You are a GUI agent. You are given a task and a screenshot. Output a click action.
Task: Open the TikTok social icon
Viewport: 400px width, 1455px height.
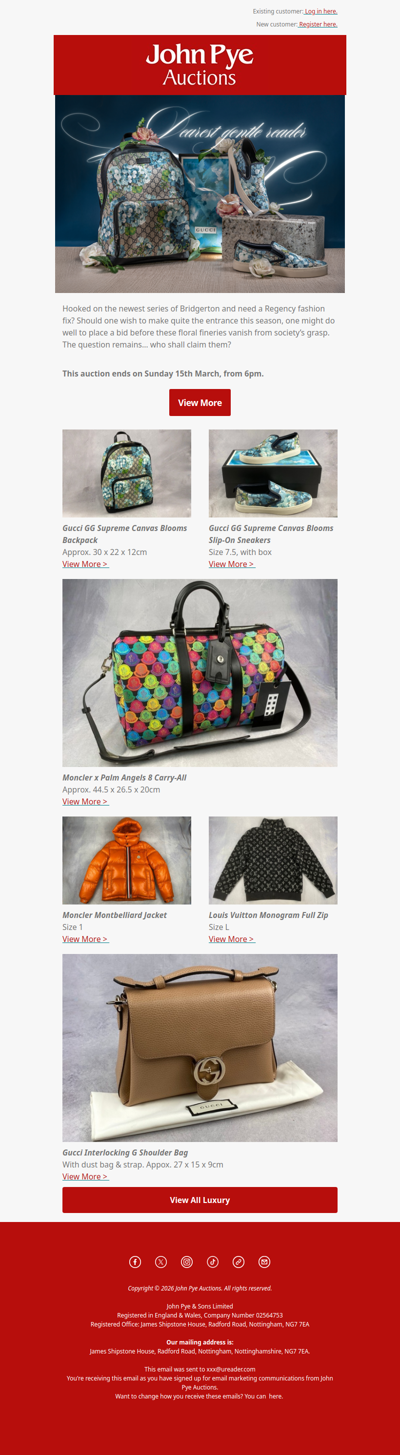coord(213,1262)
